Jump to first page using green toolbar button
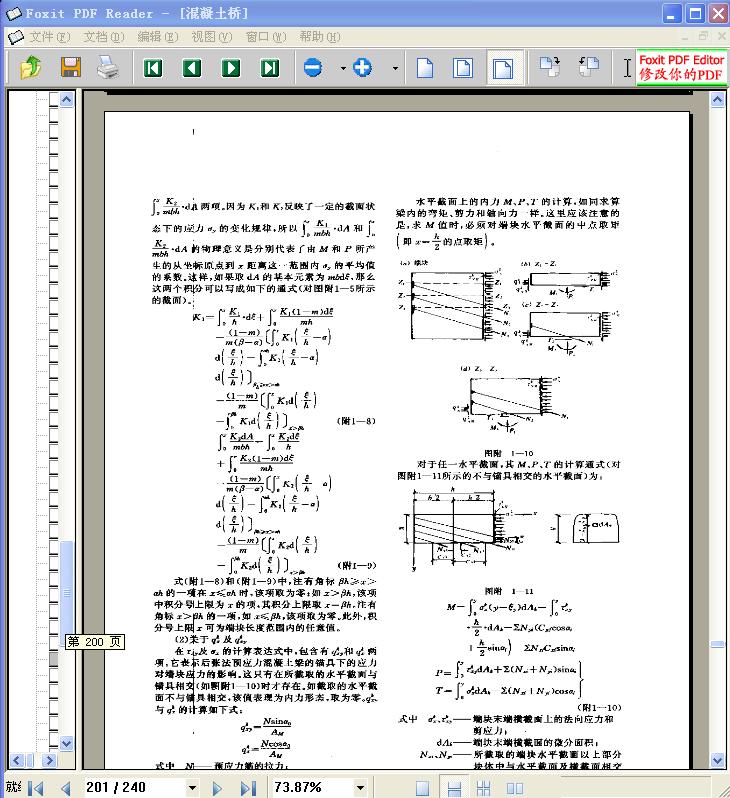The width and height of the screenshot is (730, 798). [x=153, y=68]
